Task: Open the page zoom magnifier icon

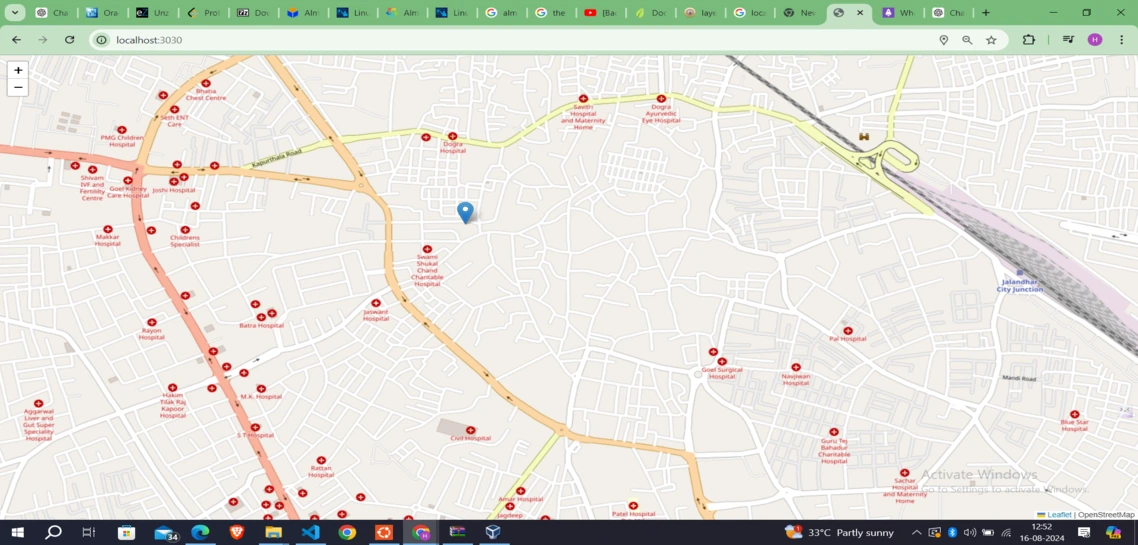Action: coord(967,40)
